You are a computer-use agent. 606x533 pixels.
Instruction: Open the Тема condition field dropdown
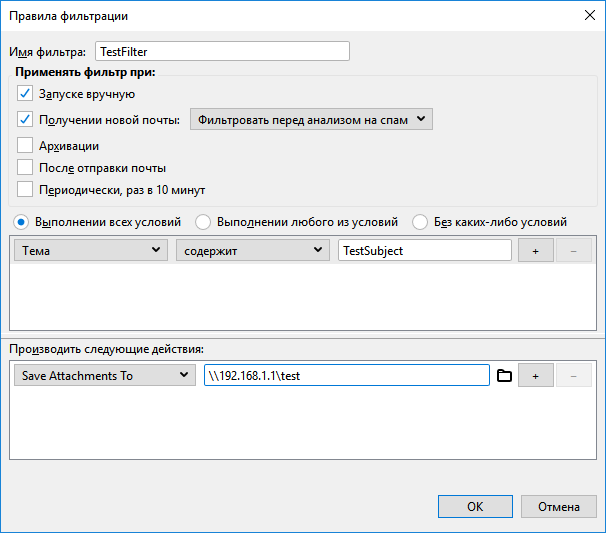pyautogui.click(x=91, y=250)
